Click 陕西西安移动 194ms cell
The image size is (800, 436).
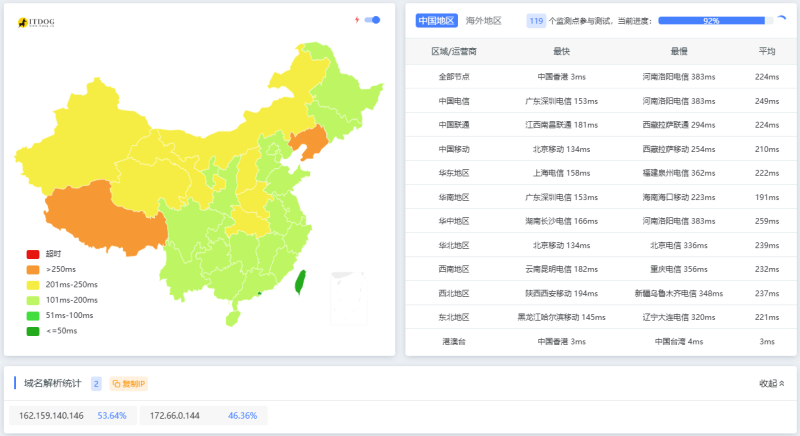click(x=561, y=293)
